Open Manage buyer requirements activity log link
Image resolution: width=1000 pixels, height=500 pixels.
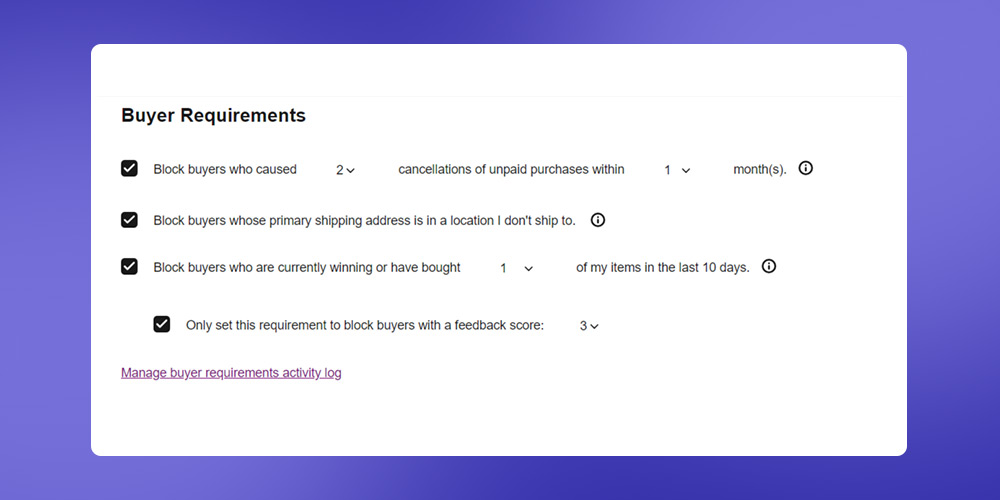231,372
